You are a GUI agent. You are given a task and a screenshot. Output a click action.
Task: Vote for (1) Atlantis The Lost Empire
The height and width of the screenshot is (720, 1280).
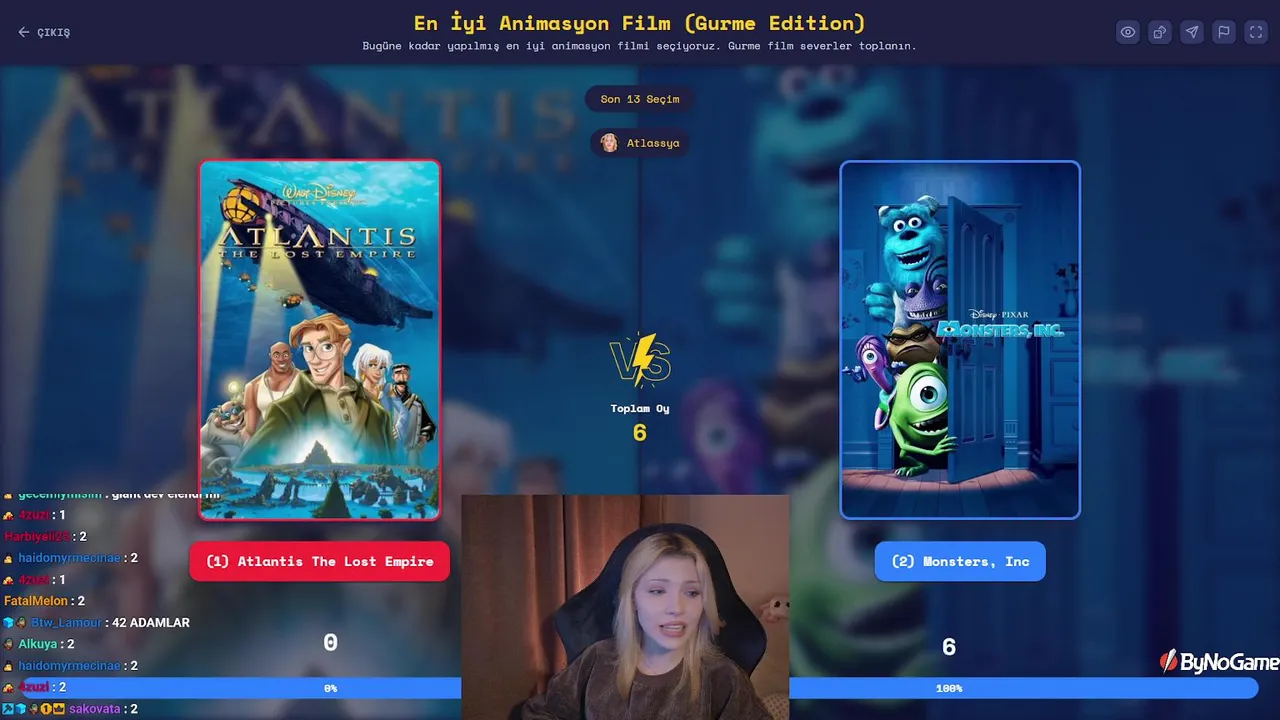(320, 561)
